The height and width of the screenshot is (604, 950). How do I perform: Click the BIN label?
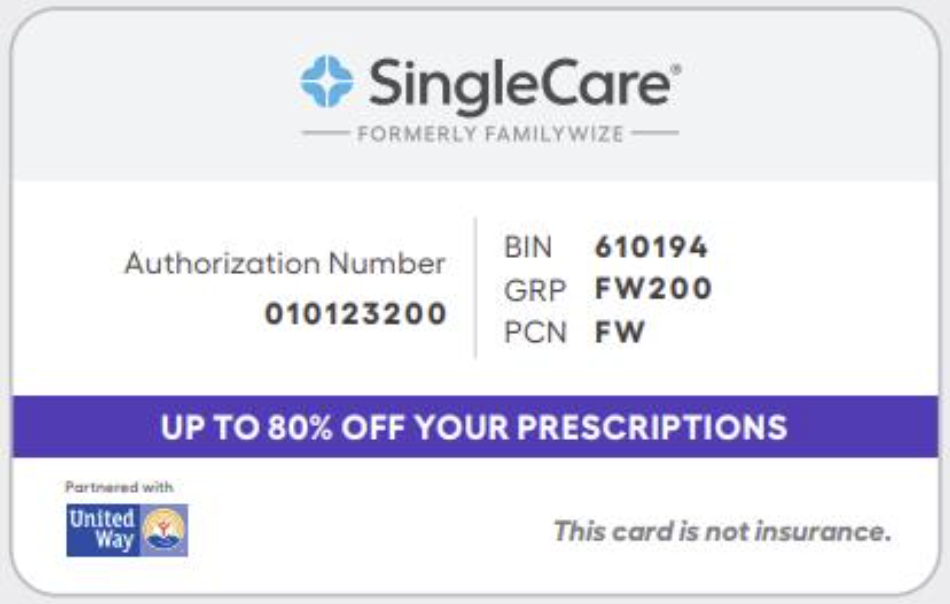point(531,246)
